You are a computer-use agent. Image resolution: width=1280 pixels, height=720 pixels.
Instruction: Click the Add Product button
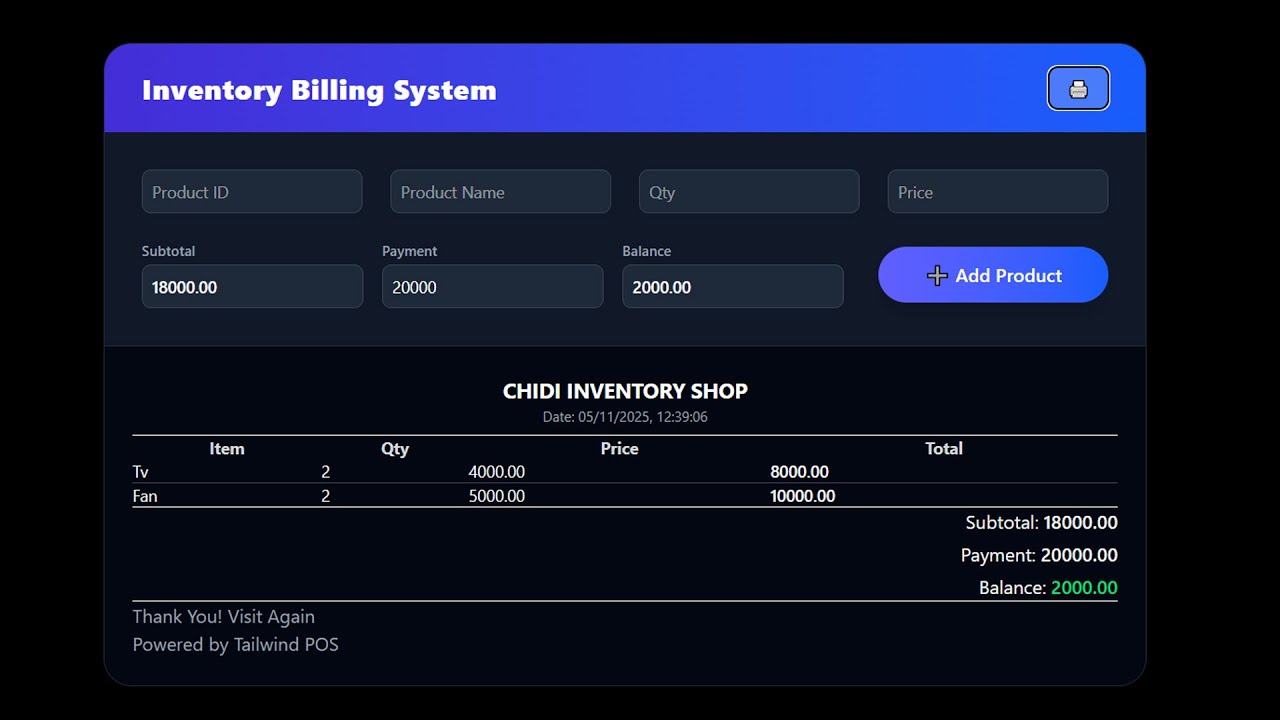[993, 275]
